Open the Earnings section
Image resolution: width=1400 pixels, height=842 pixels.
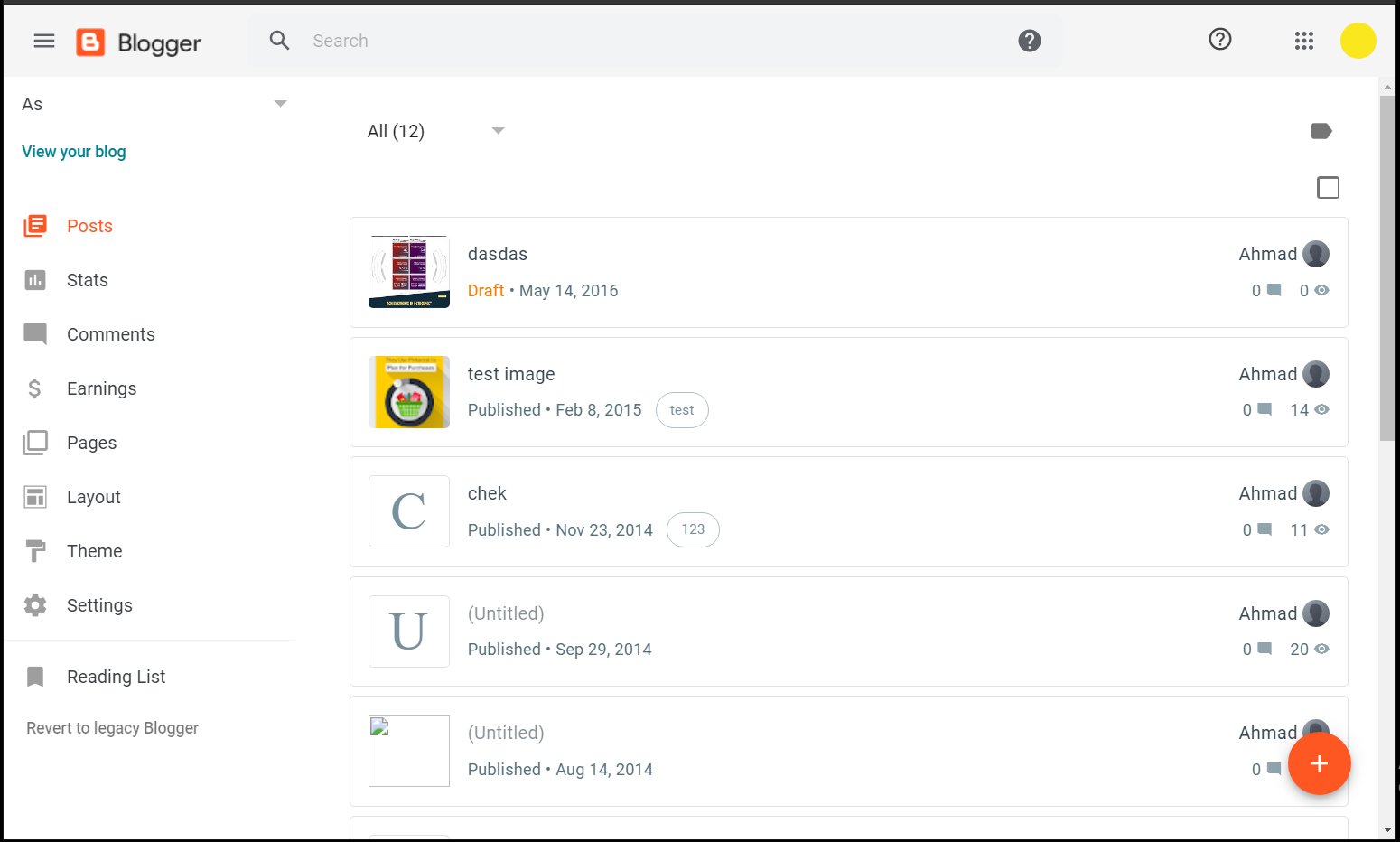(x=101, y=388)
